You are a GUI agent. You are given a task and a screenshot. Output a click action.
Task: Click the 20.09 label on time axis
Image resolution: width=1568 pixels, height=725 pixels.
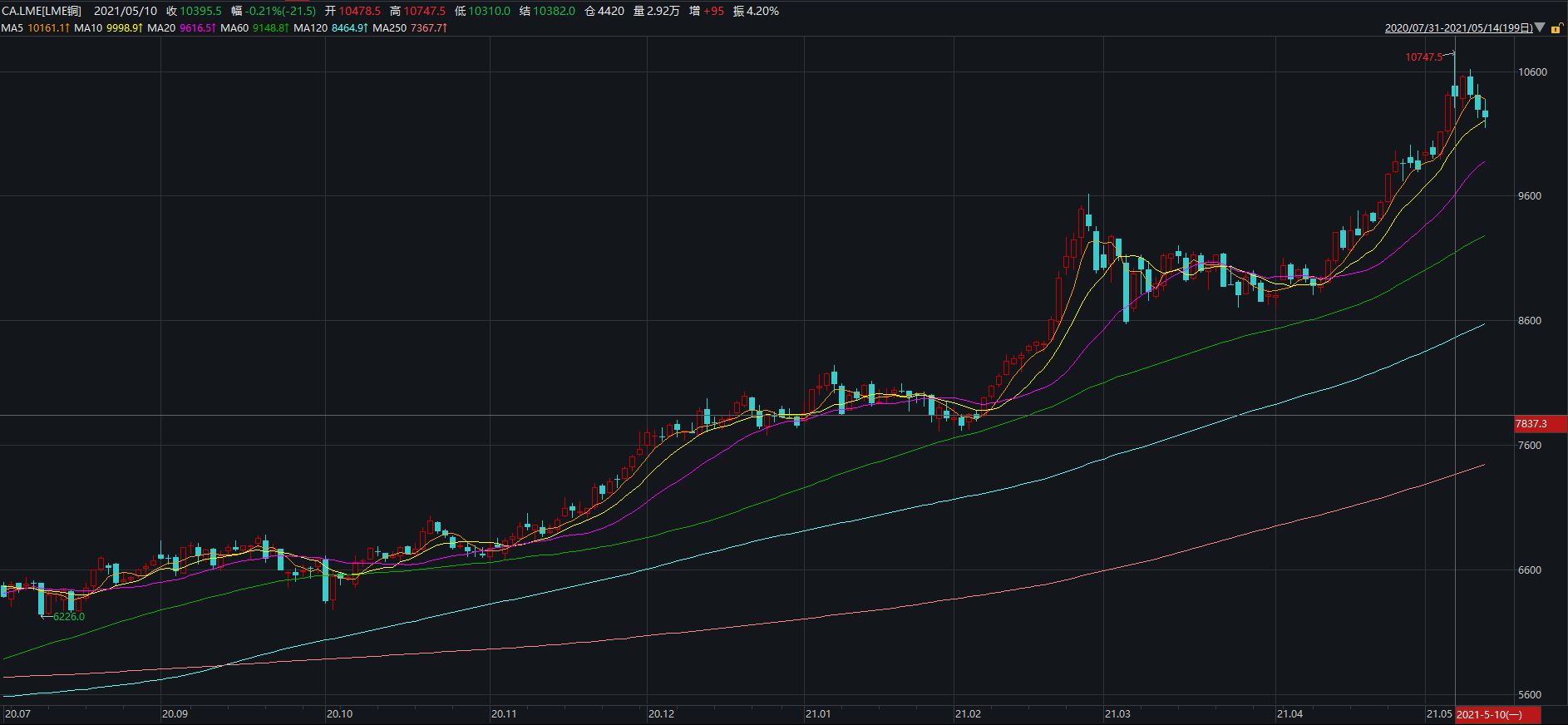[175, 714]
